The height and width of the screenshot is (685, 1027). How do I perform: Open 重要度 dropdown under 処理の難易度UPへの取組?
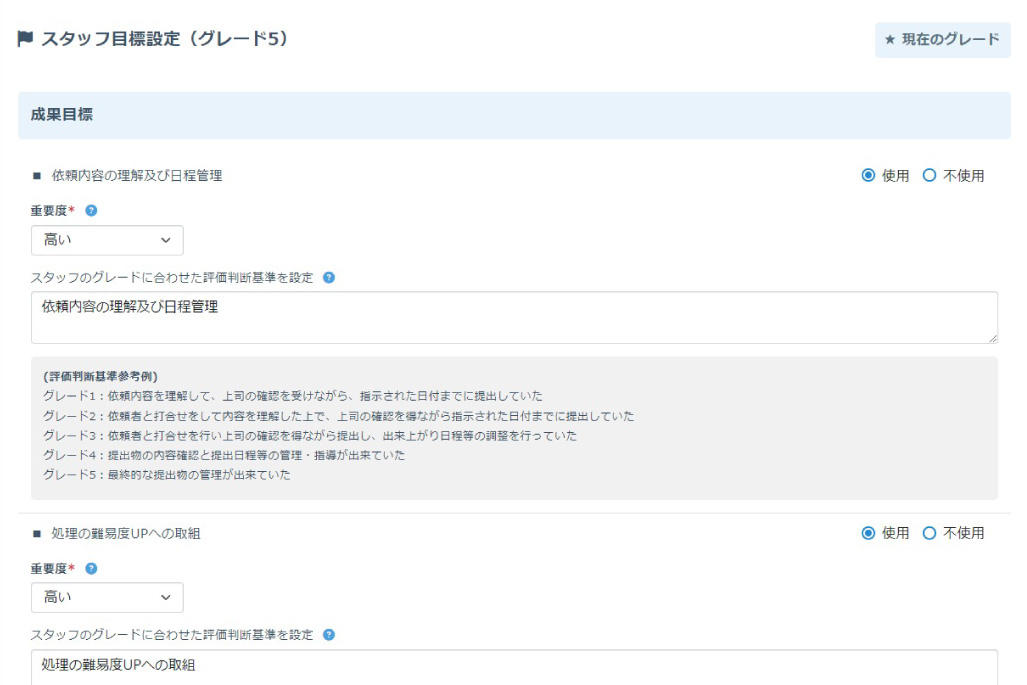(107, 597)
